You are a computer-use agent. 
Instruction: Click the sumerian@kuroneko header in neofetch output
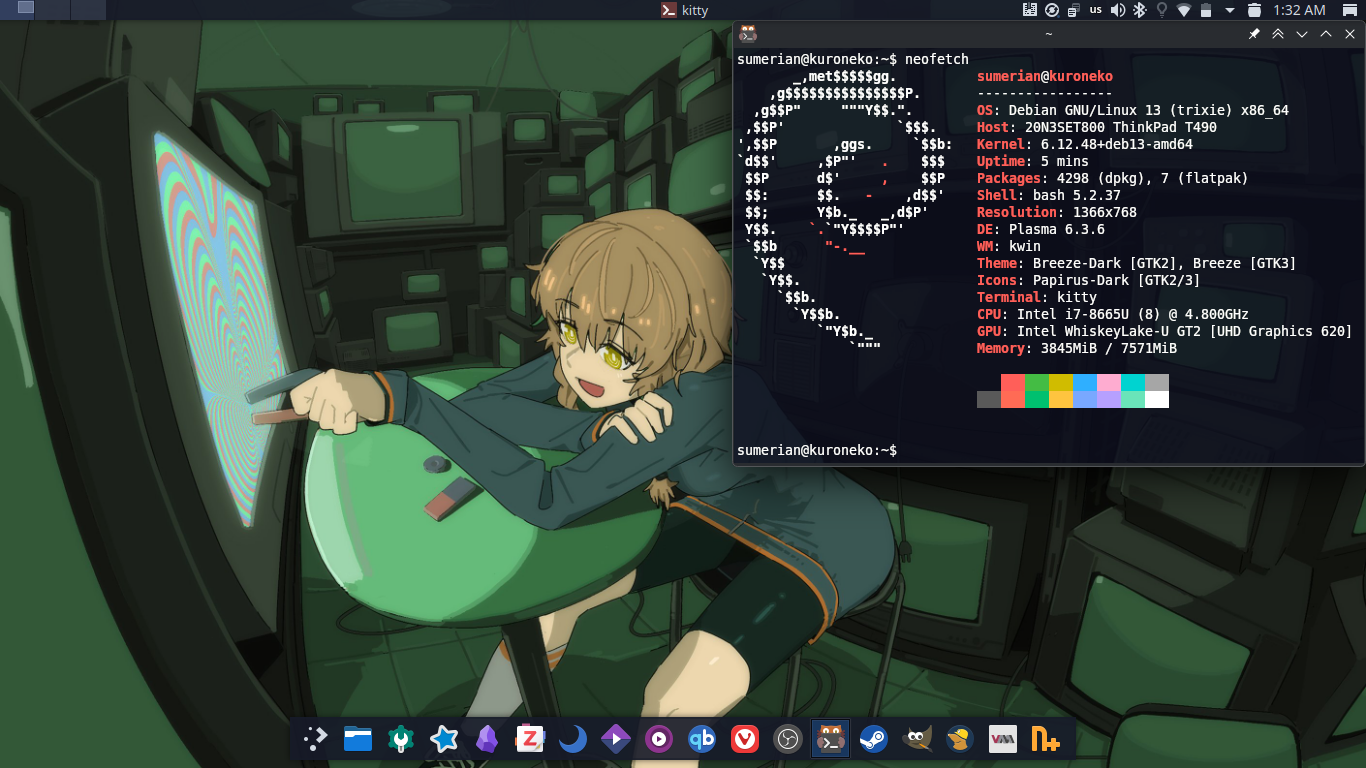1045,77
